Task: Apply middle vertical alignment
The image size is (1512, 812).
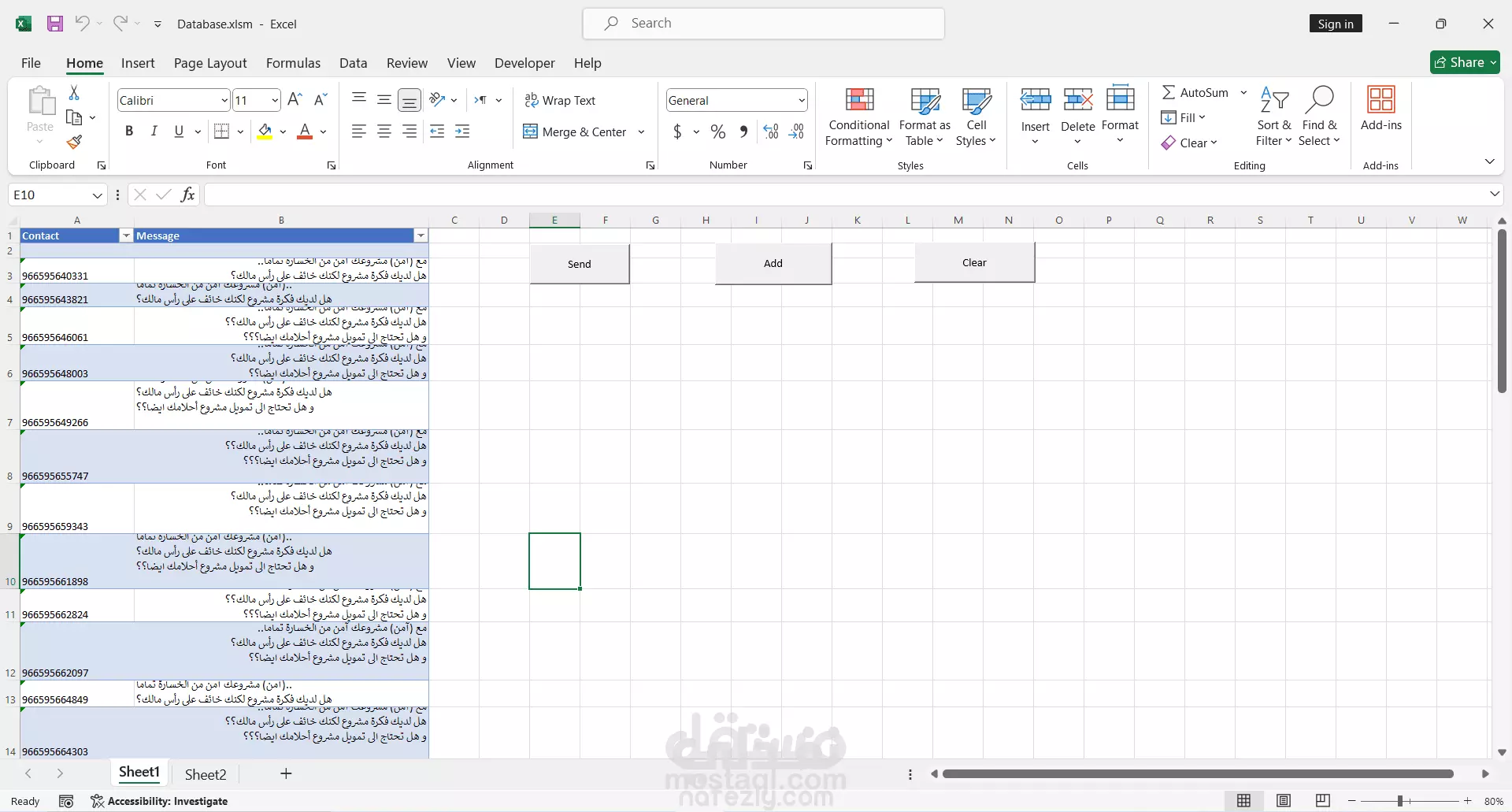Action: 384,99
